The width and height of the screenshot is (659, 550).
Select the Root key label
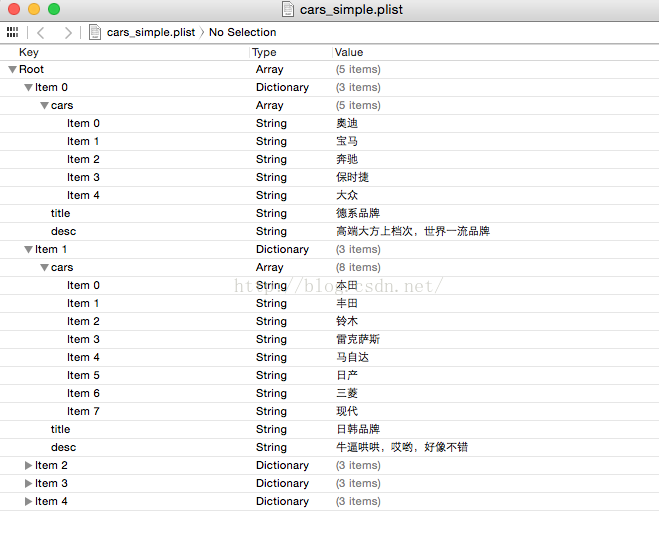[32, 69]
